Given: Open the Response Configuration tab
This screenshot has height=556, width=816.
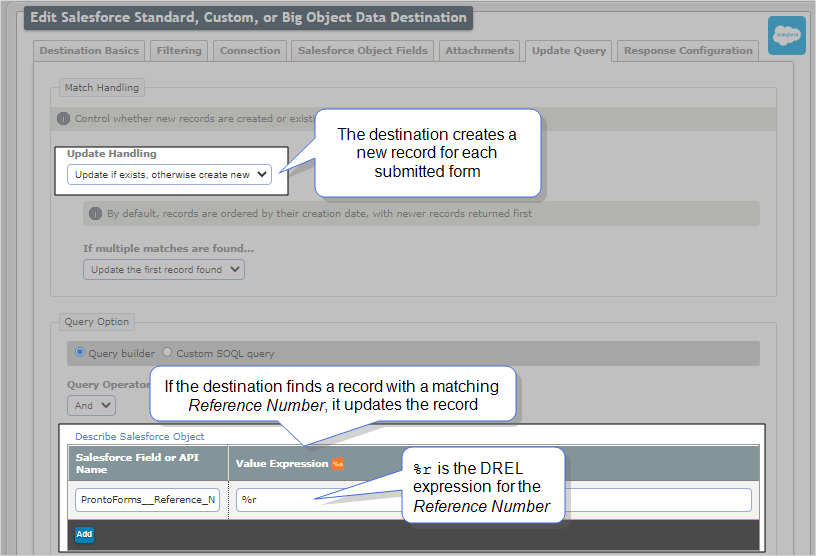Looking at the screenshot, I should point(688,50).
